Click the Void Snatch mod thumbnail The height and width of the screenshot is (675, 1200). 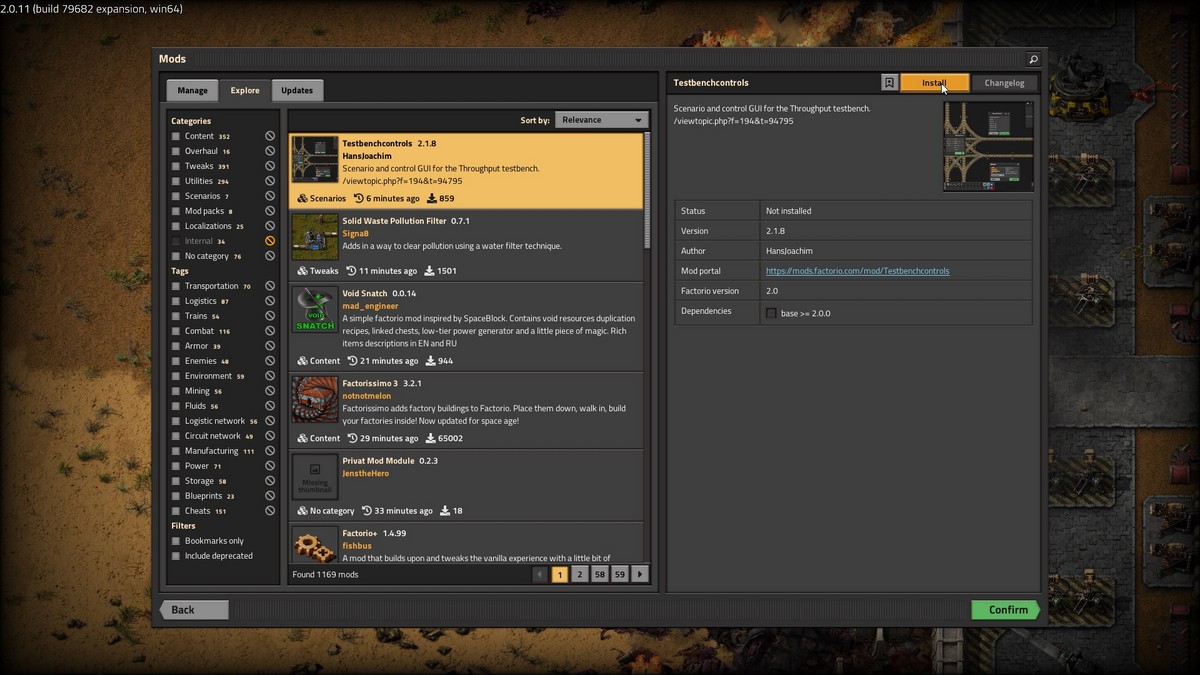(314, 311)
